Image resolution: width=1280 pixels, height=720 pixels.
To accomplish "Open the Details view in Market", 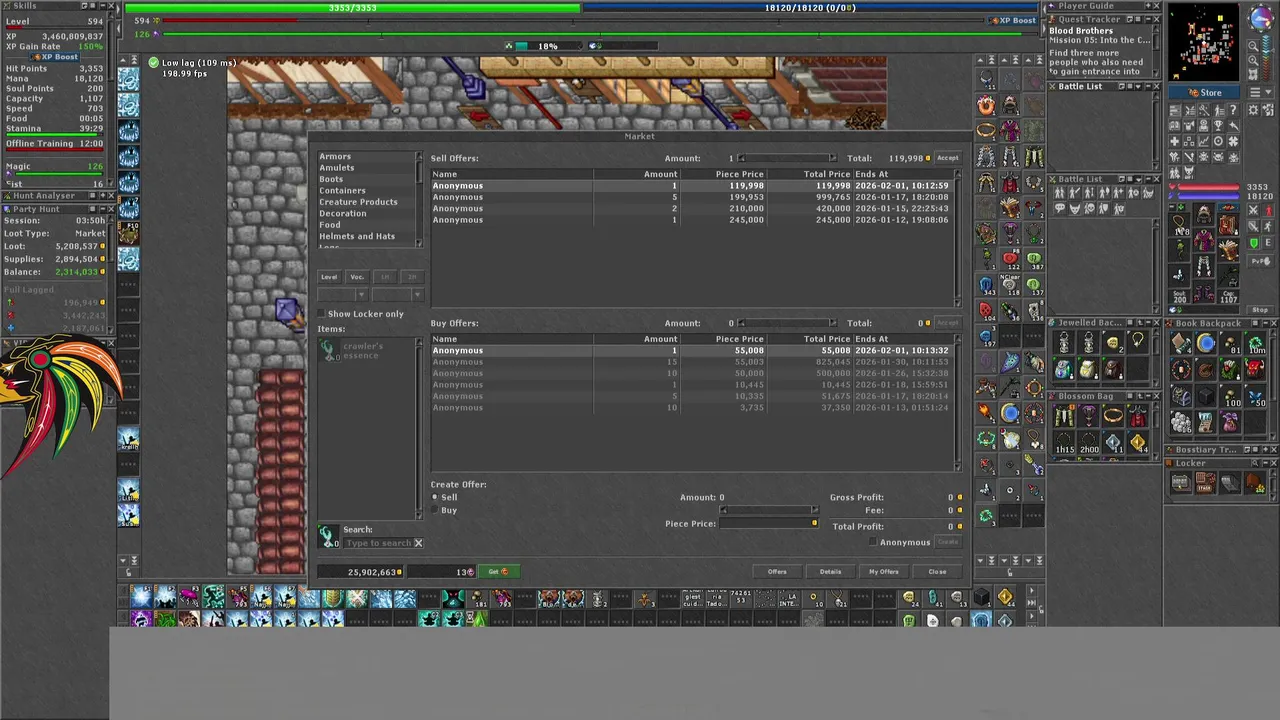I will (830, 572).
